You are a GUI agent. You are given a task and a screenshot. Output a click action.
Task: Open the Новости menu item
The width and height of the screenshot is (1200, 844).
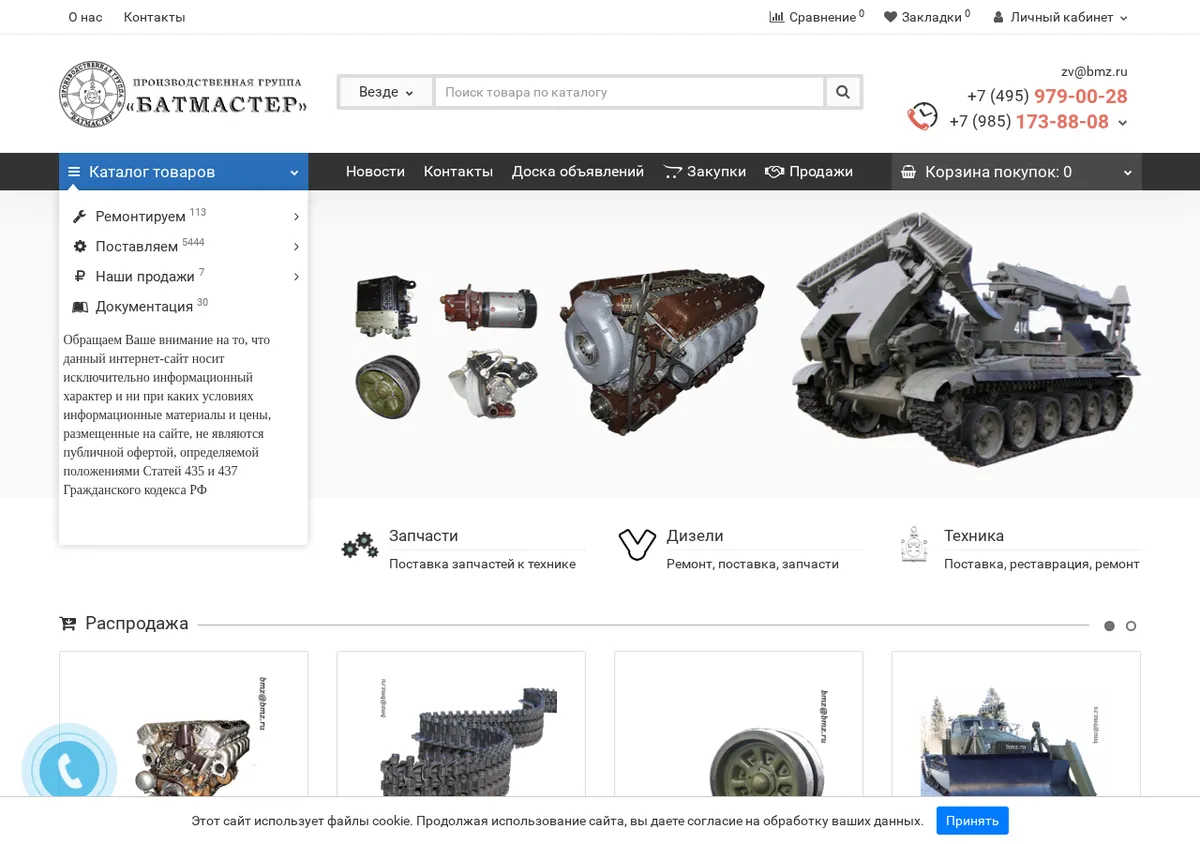coord(375,172)
